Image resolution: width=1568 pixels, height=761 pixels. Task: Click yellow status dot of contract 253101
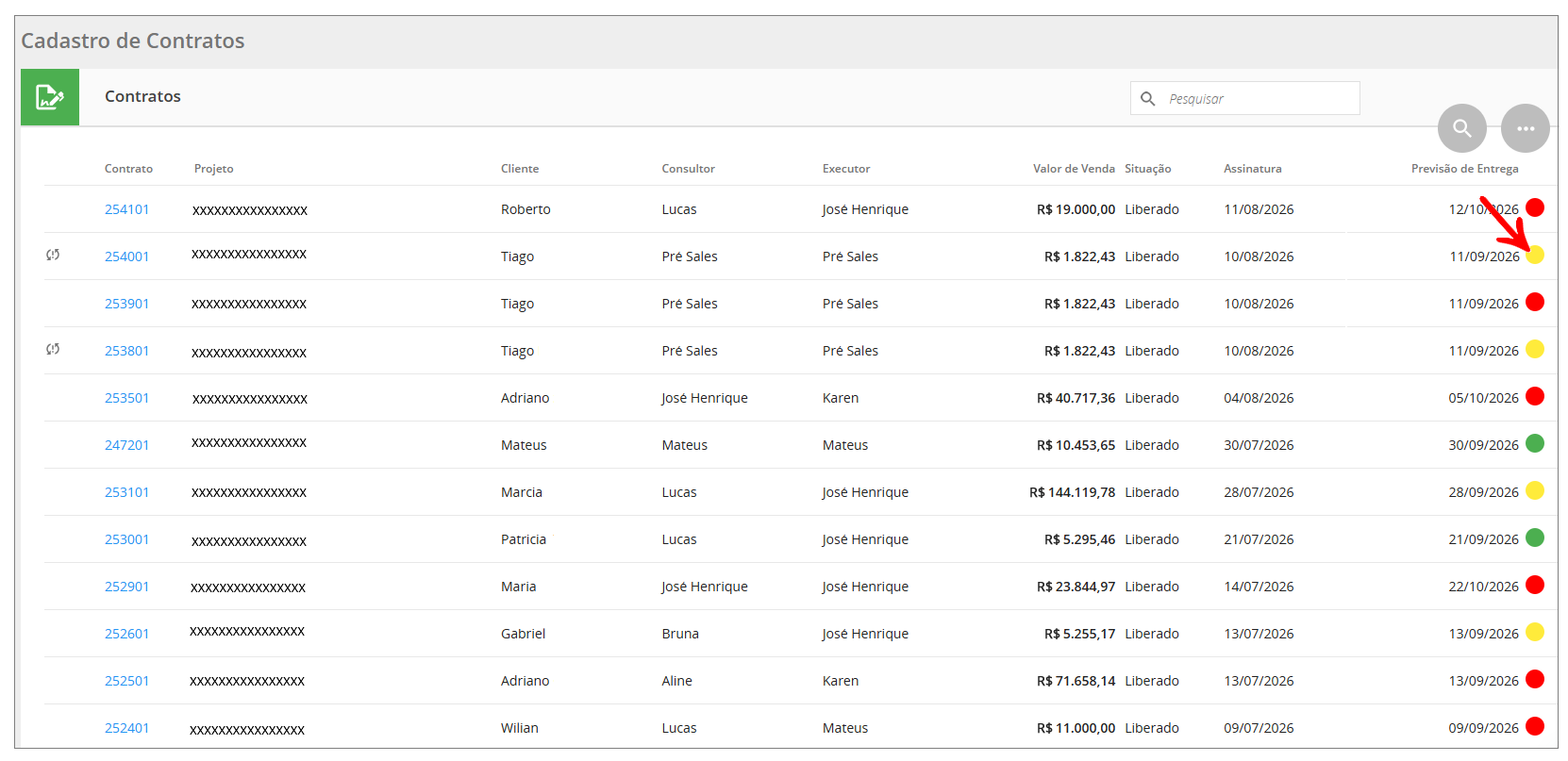click(1535, 490)
